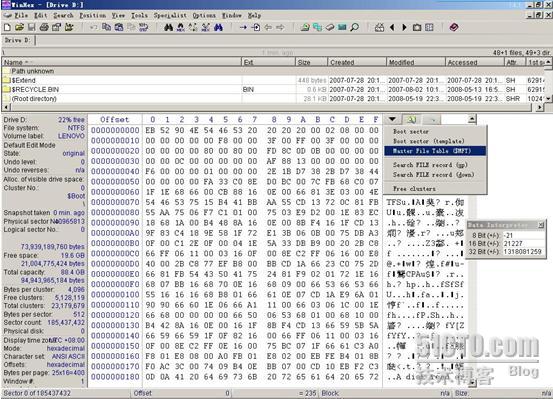Click the Find Text binoculars icon
This screenshot has height=399, width=553.
169,27
